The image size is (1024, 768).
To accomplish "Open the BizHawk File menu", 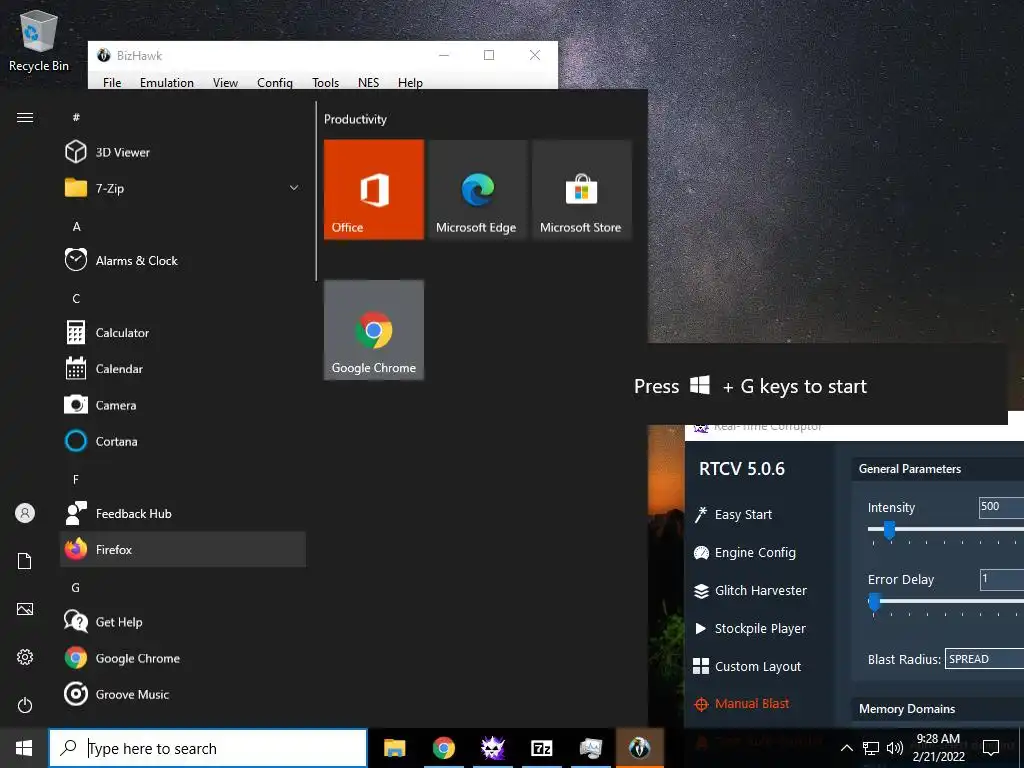I will point(112,82).
